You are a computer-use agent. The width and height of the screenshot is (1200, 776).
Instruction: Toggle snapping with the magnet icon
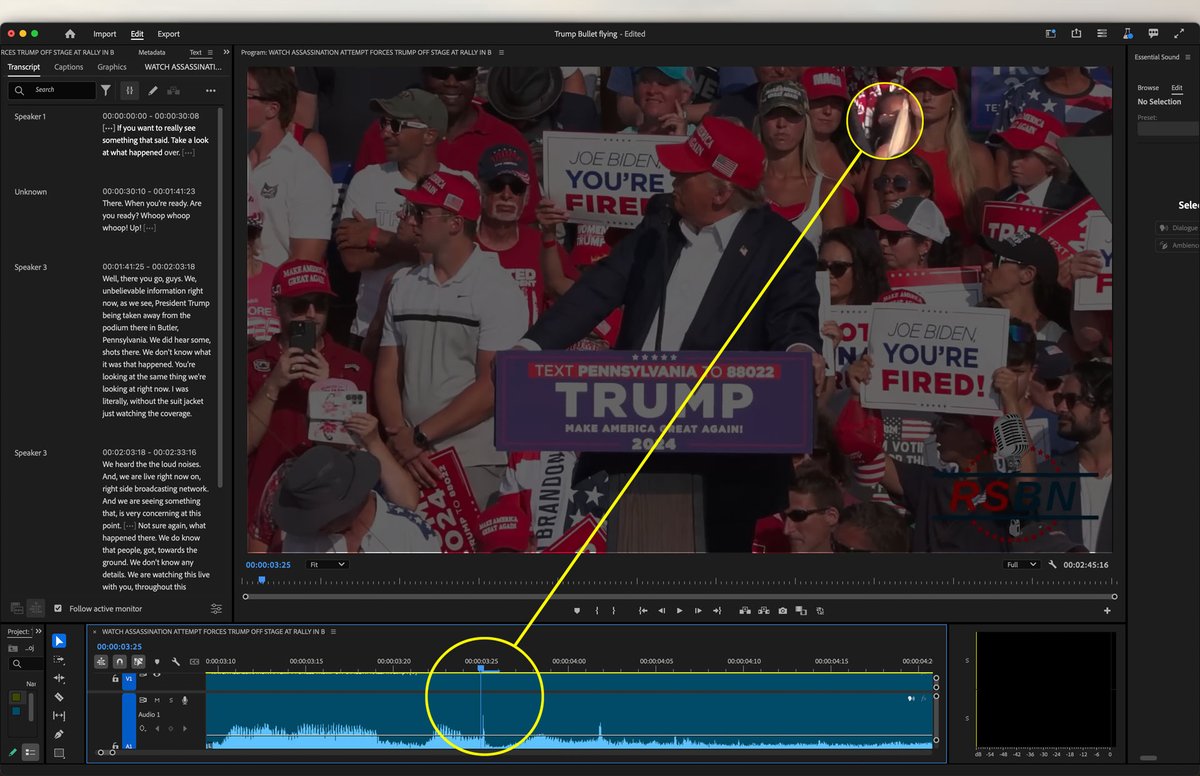coord(119,661)
